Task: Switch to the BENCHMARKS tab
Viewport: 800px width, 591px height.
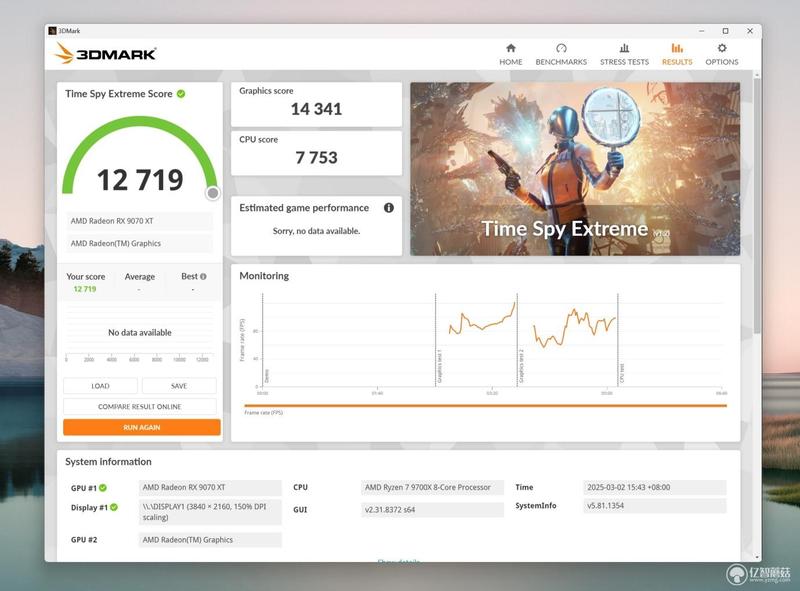Action: (561, 54)
